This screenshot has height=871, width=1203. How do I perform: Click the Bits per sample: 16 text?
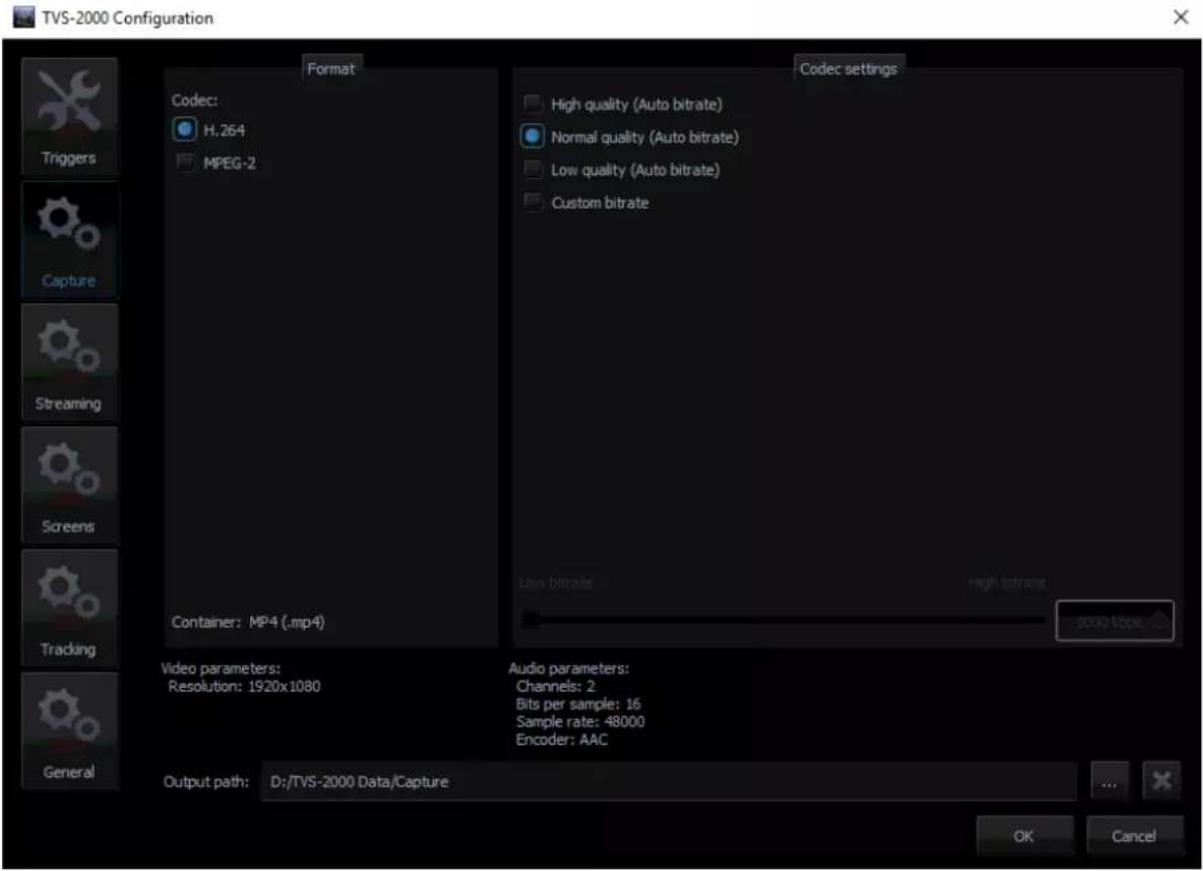[578, 704]
